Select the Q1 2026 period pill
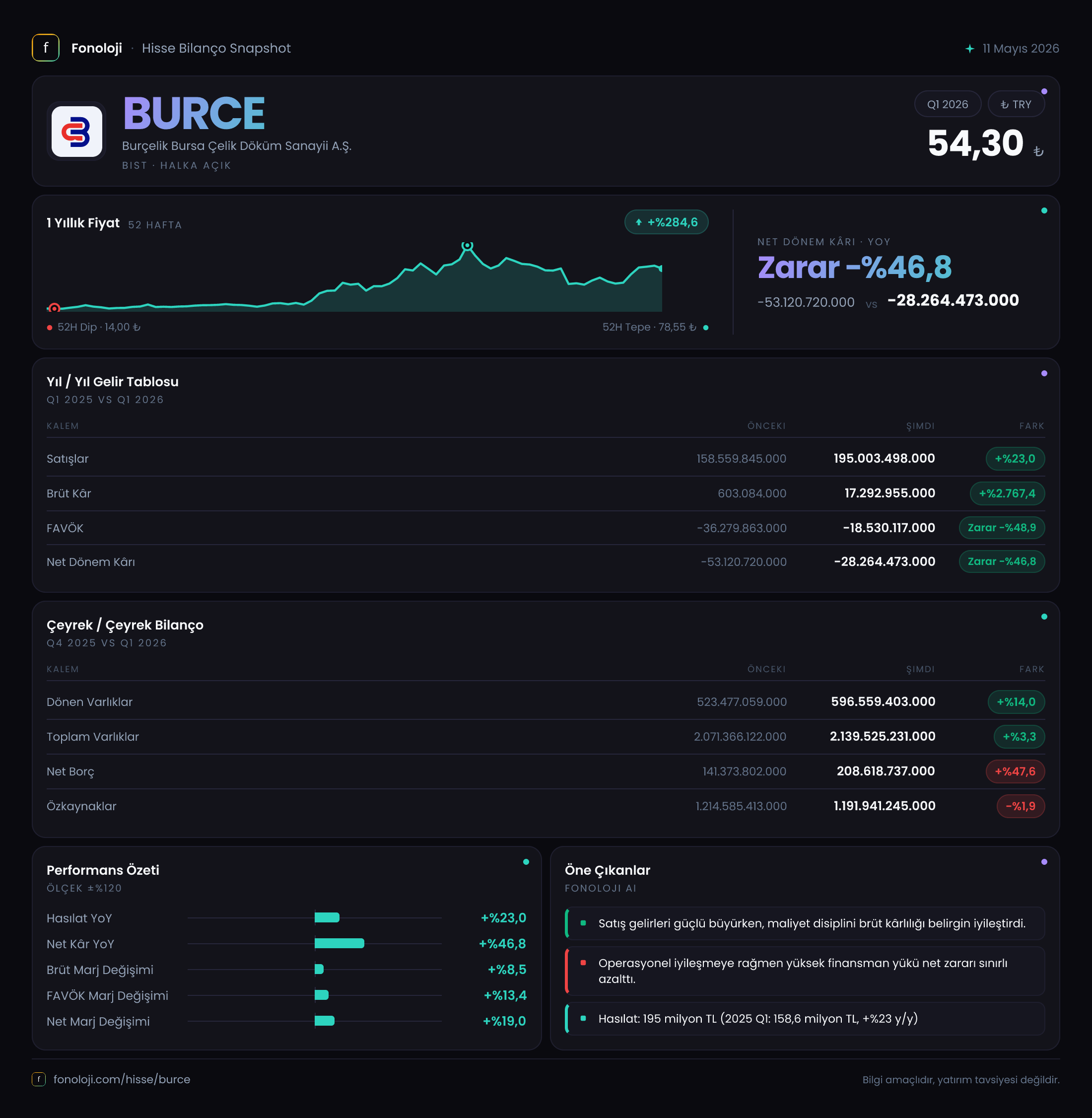This screenshot has width=1092, height=1118. point(948,104)
